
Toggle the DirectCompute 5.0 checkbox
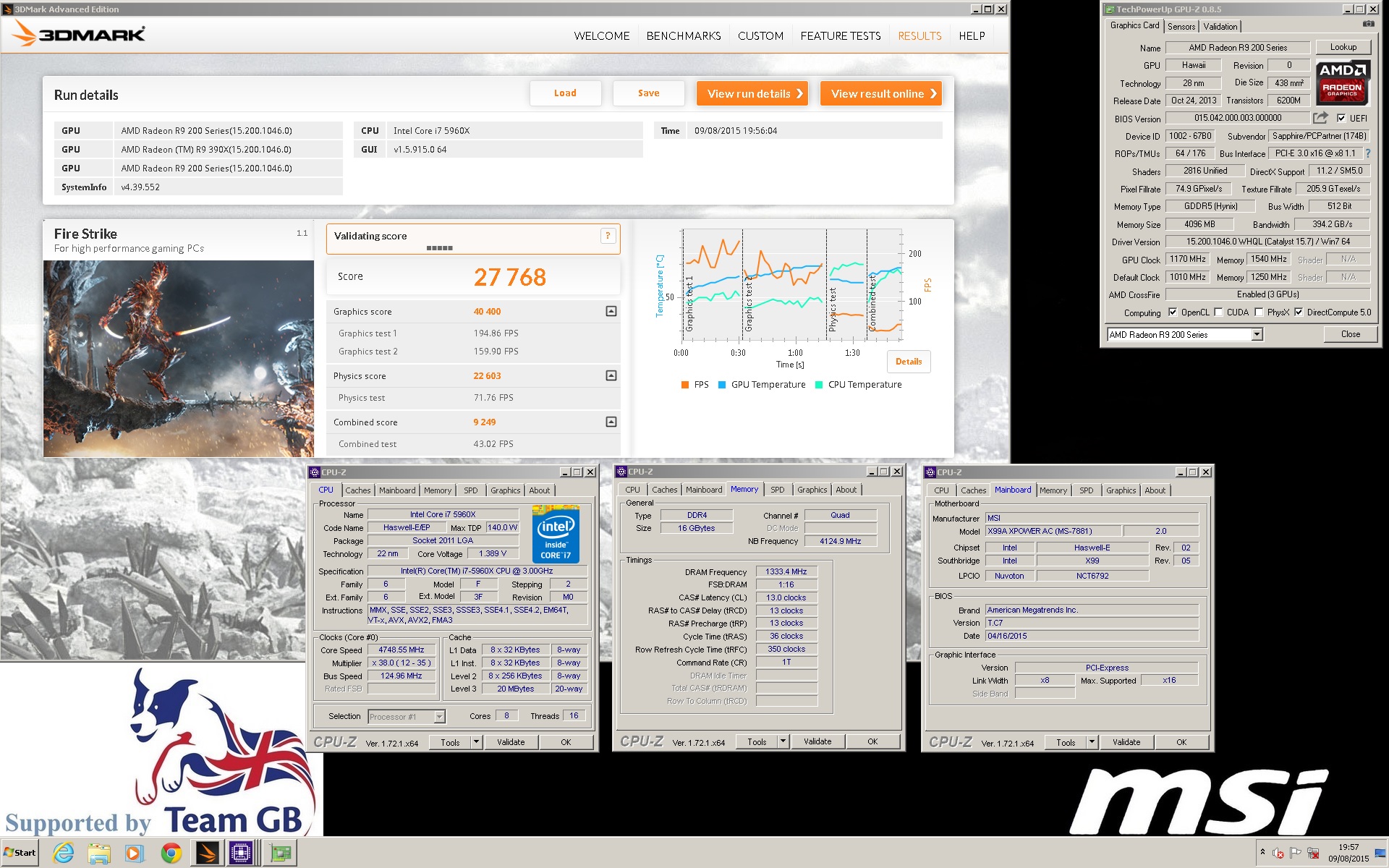pyautogui.click(x=1299, y=312)
